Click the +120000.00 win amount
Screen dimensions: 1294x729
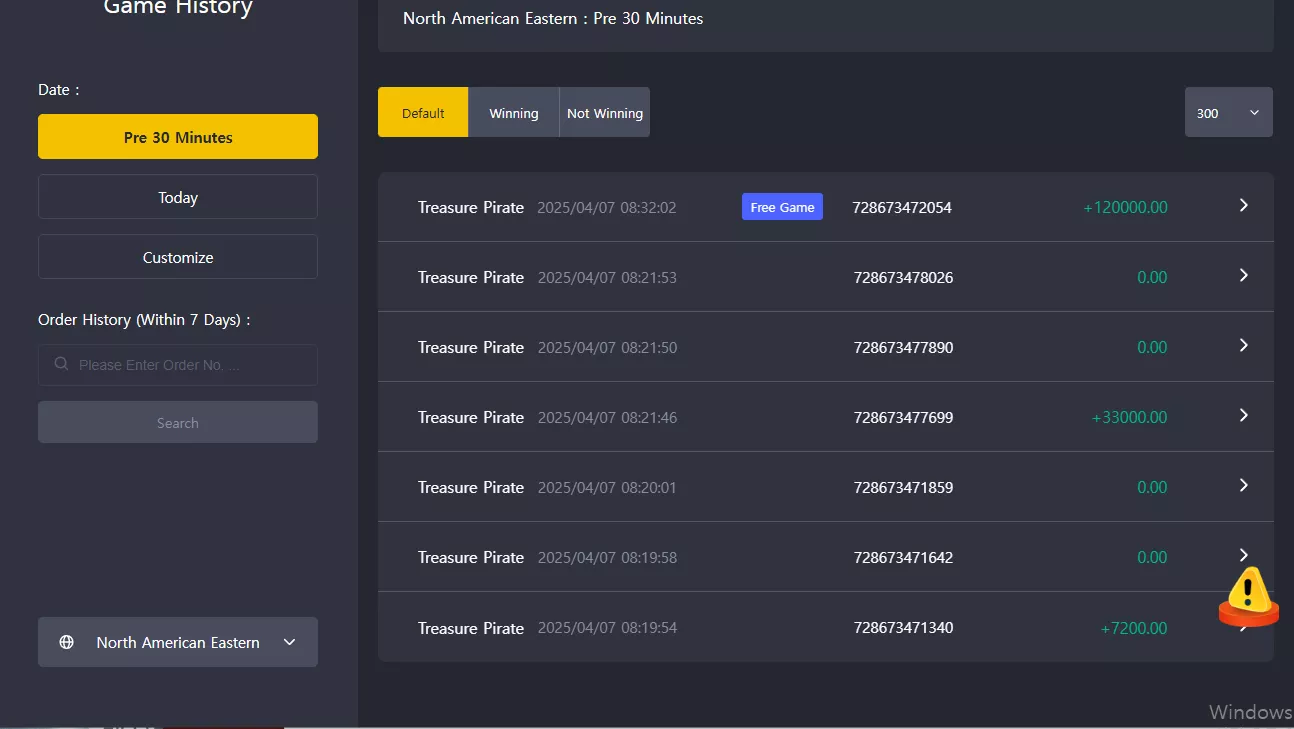(1125, 208)
